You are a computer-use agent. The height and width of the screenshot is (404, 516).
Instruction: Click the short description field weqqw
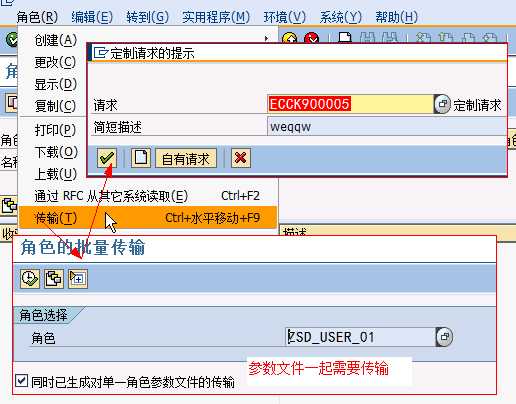[387, 127]
